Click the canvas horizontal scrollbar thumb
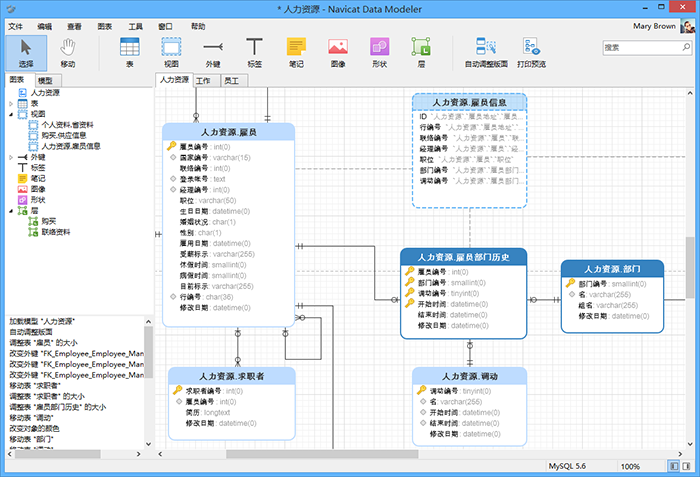Screen dimensions: 700x477 coord(322,454)
